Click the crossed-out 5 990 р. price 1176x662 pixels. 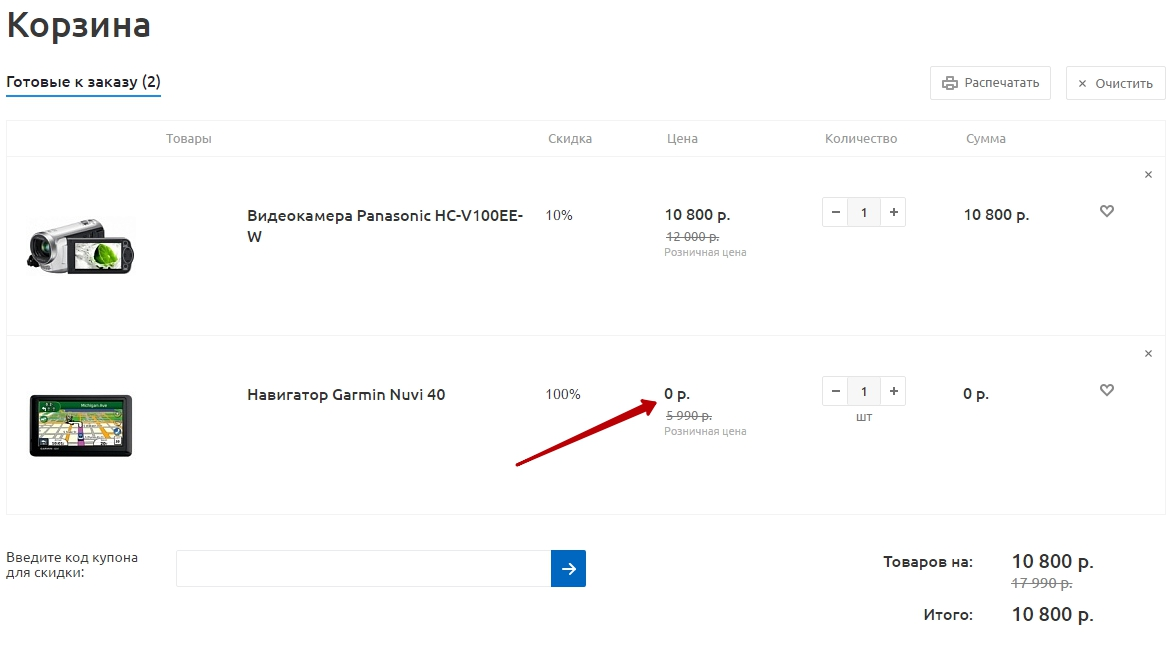tap(688, 415)
